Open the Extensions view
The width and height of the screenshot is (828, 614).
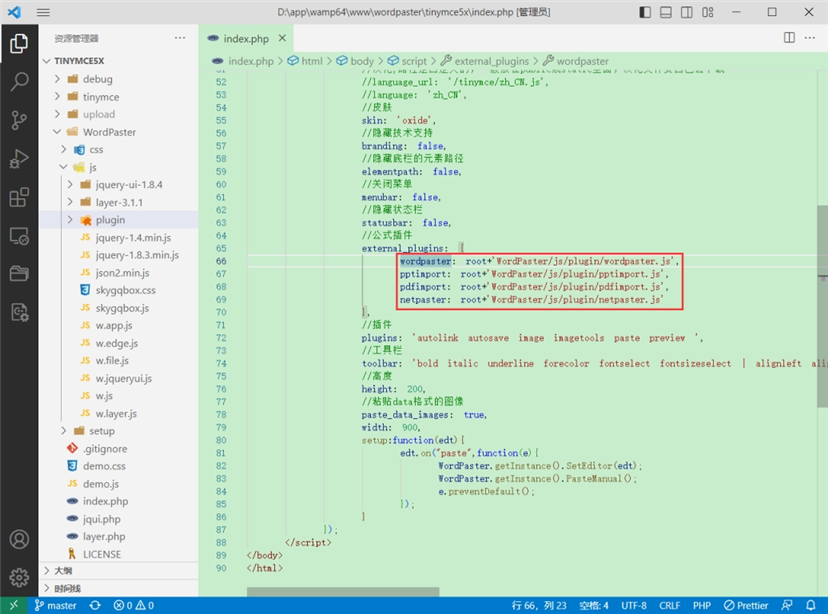click(19, 197)
